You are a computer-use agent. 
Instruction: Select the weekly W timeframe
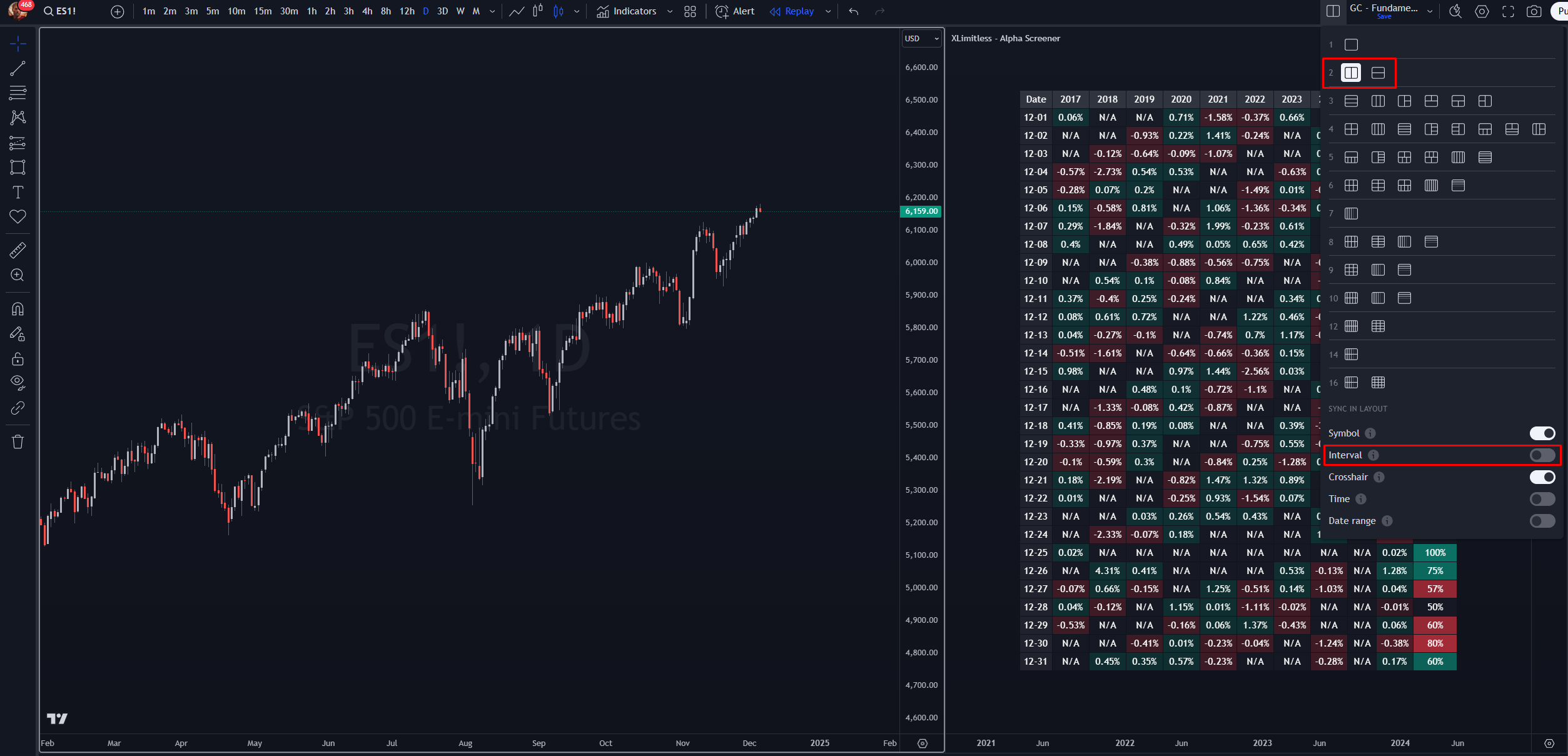pyautogui.click(x=460, y=11)
